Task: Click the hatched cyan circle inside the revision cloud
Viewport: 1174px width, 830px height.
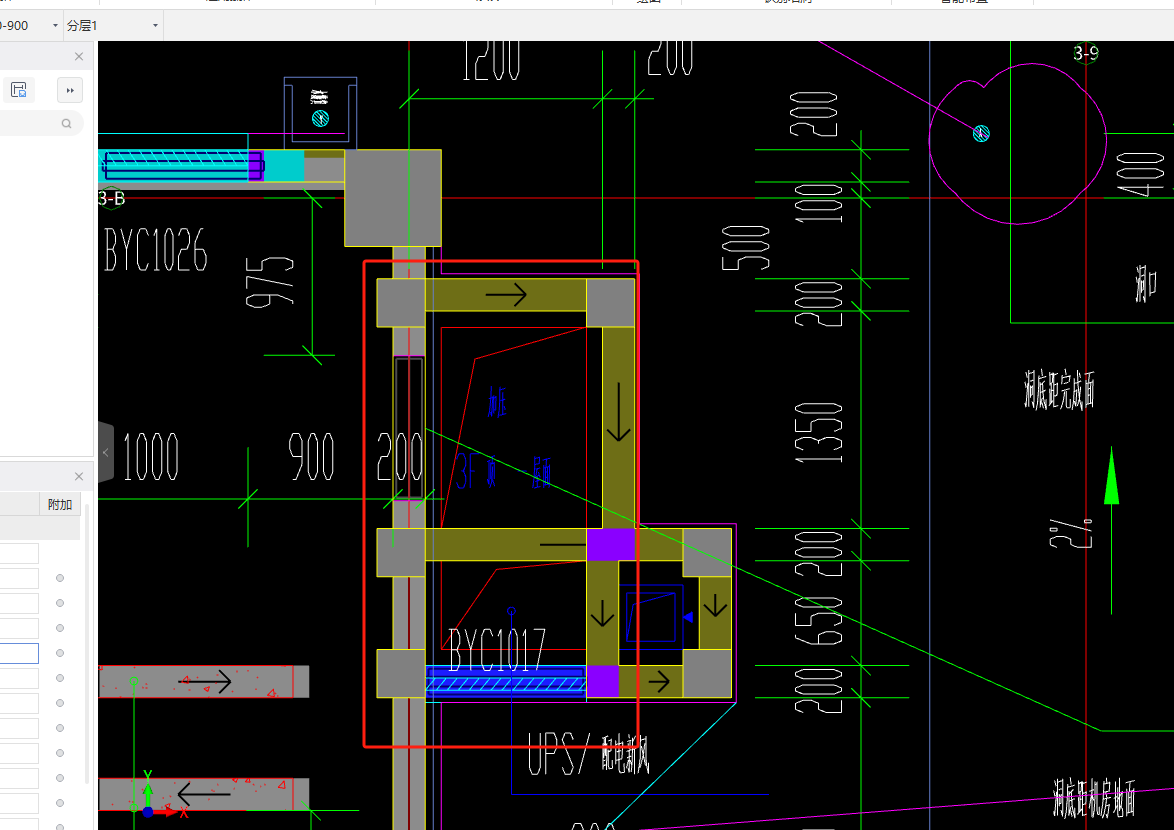Action: click(981, 133)
